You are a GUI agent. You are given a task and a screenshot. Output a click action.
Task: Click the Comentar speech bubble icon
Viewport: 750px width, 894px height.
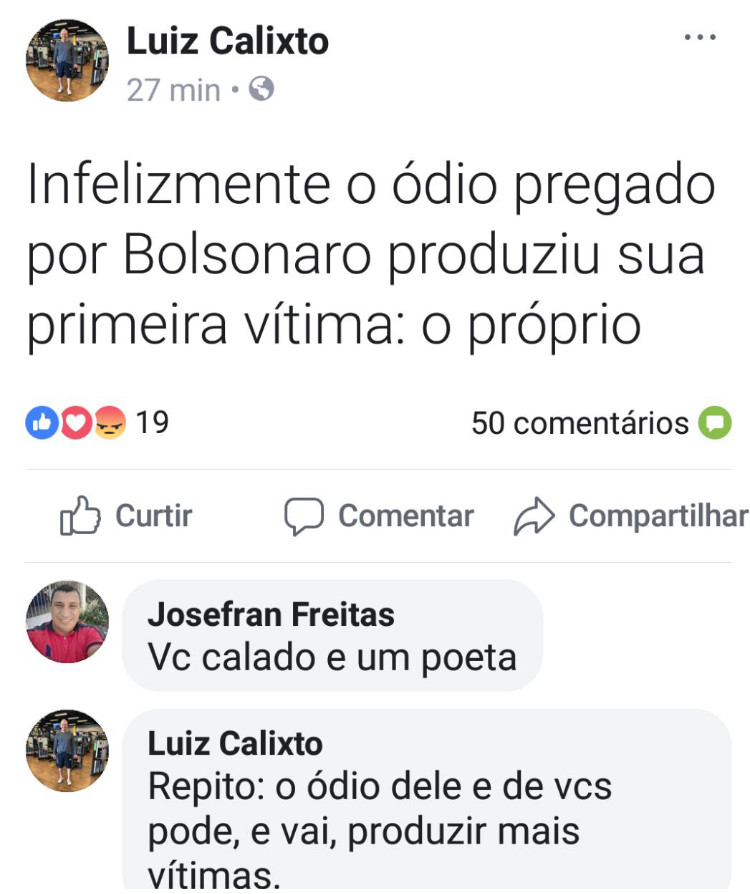click(x=304, y=517)
